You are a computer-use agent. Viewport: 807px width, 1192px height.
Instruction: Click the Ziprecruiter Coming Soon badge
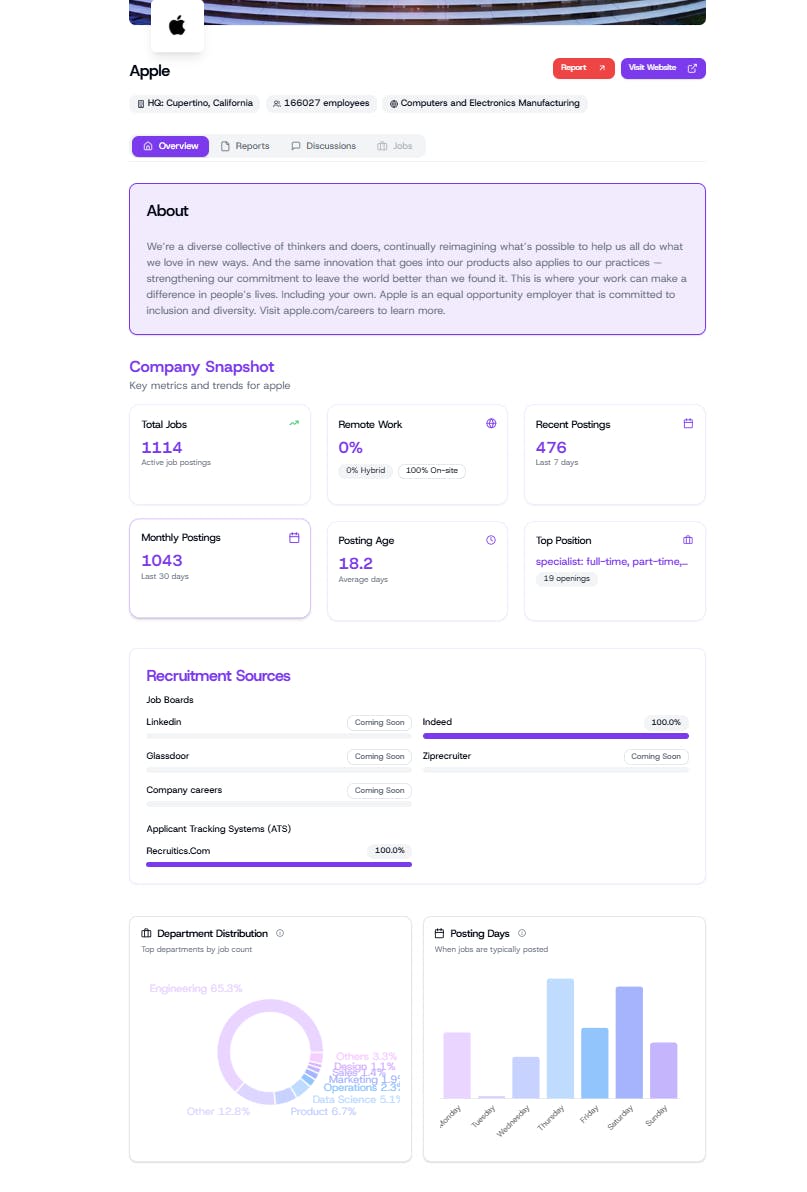point(656,756)
